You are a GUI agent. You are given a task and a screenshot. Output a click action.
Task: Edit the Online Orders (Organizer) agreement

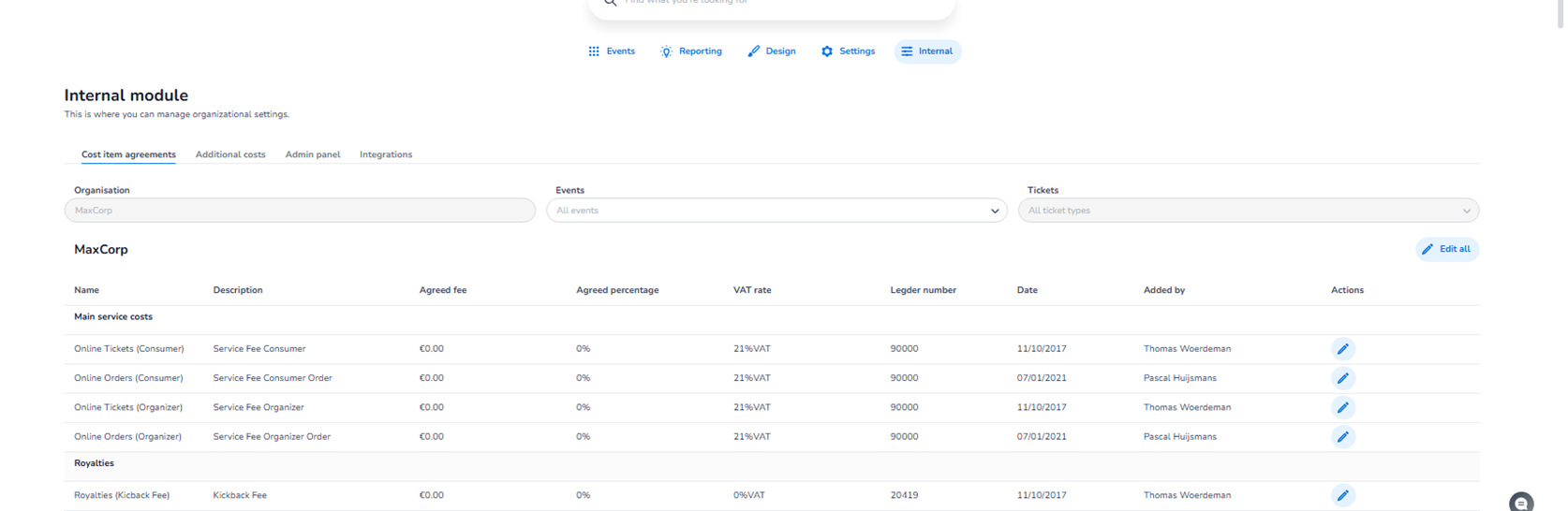click(x=1342, y=437)
